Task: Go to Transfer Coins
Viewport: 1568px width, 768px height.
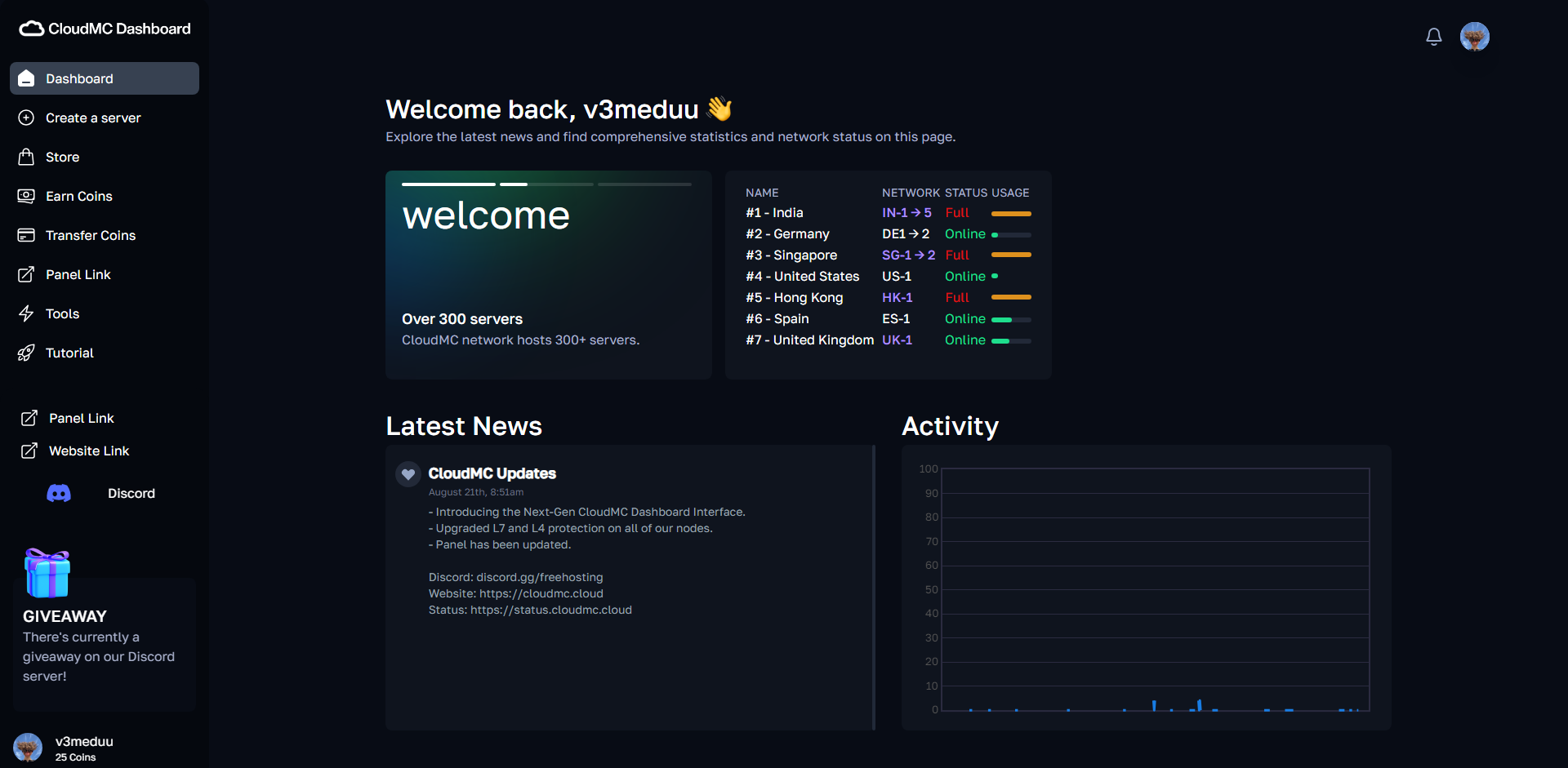Action: 90,235
